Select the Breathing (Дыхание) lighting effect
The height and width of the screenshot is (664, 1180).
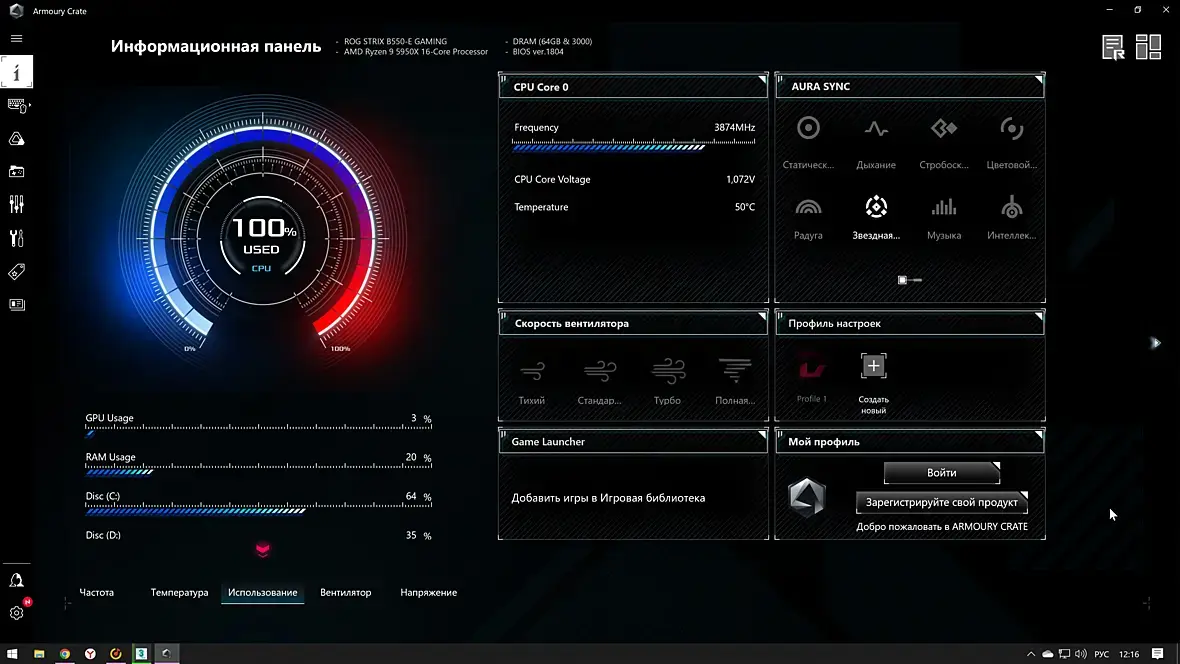(x=876, y=129)
